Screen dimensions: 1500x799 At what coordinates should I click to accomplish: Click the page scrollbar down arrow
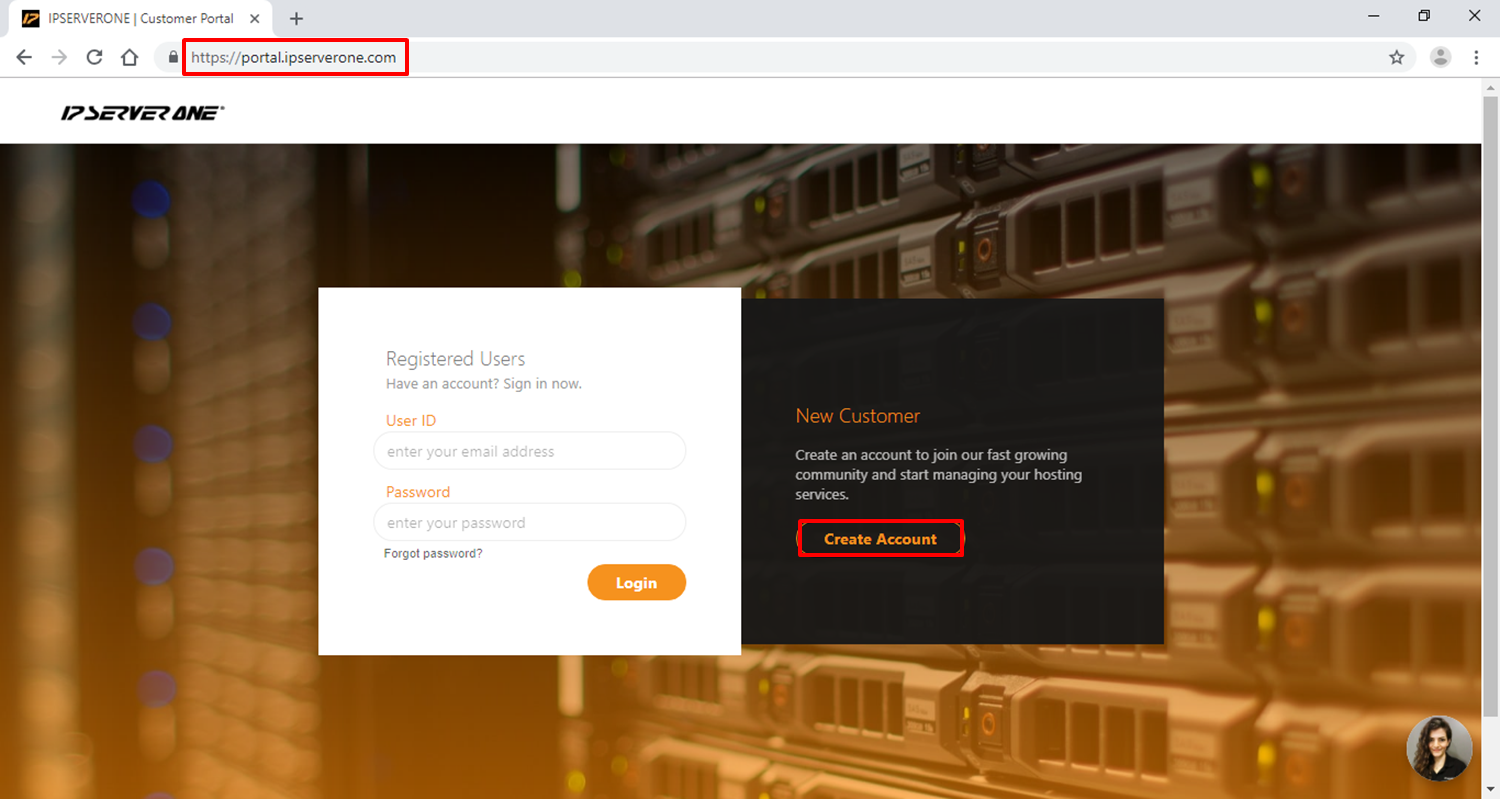1490,790
